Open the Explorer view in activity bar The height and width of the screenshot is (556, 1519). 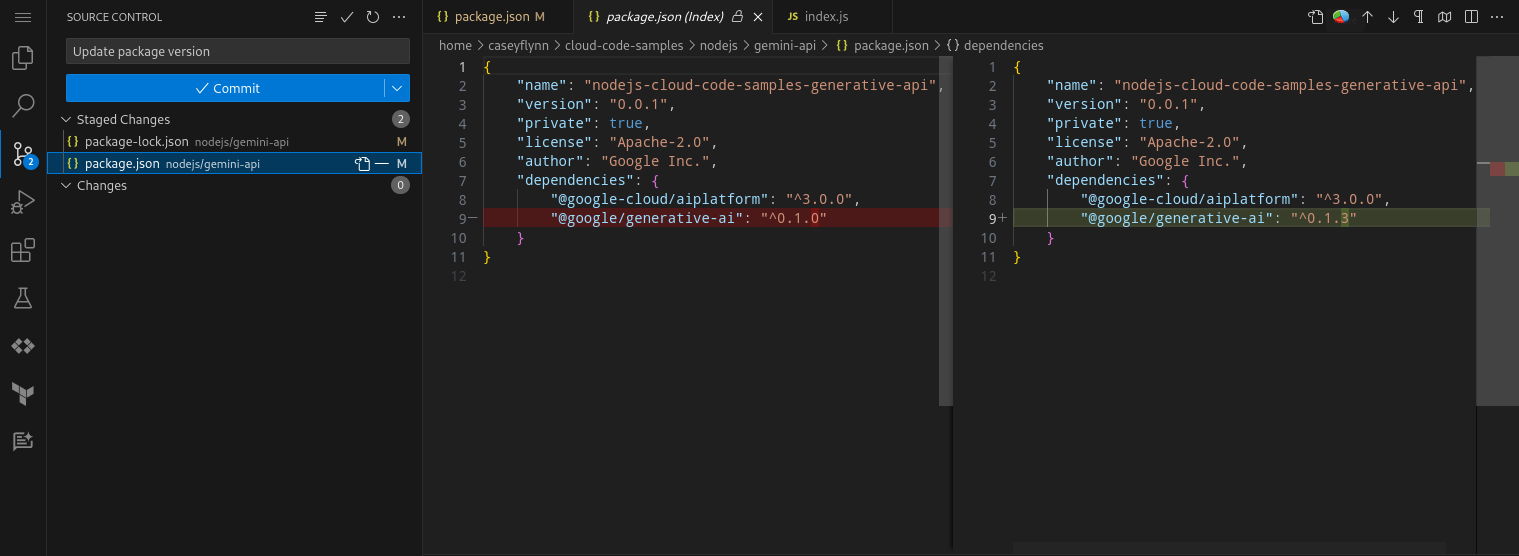(x=23, y=58)
